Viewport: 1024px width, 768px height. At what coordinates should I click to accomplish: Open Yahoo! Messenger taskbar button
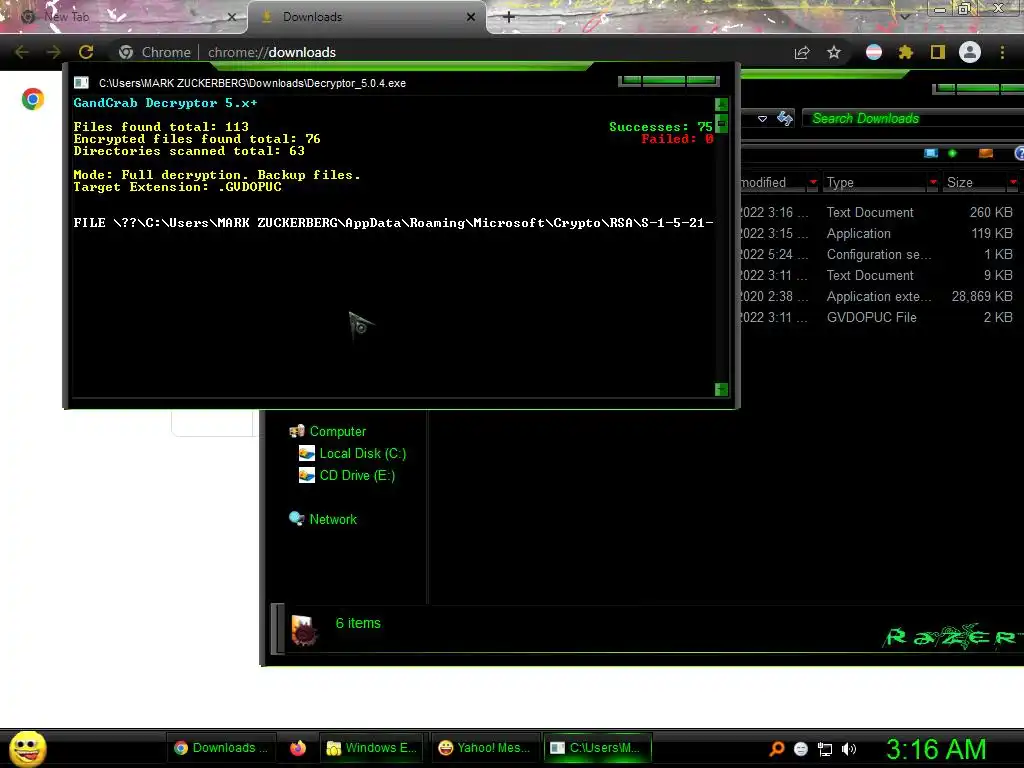click(x=485, y=748)
